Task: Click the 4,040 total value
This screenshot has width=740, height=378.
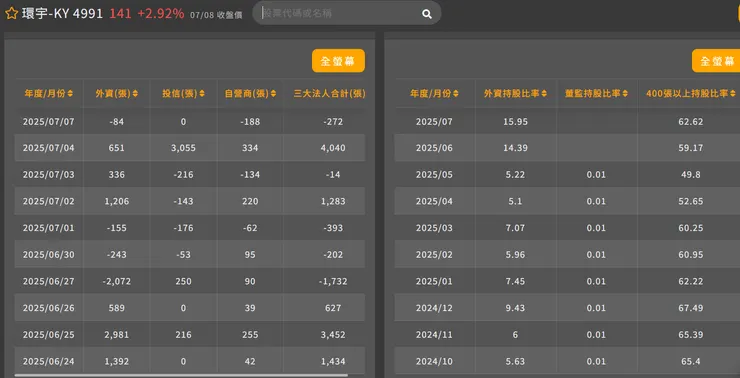Action: tap(333, 148)
